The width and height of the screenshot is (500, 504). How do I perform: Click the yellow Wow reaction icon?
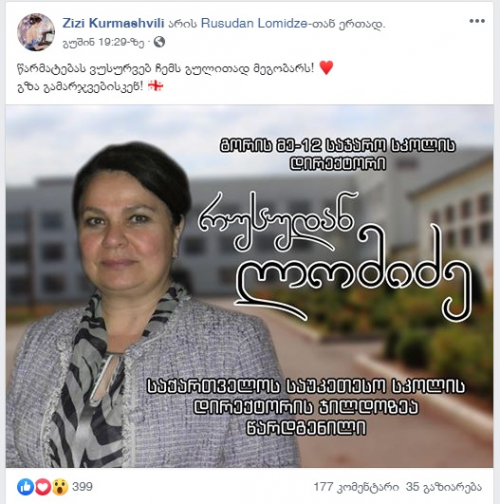60,487
